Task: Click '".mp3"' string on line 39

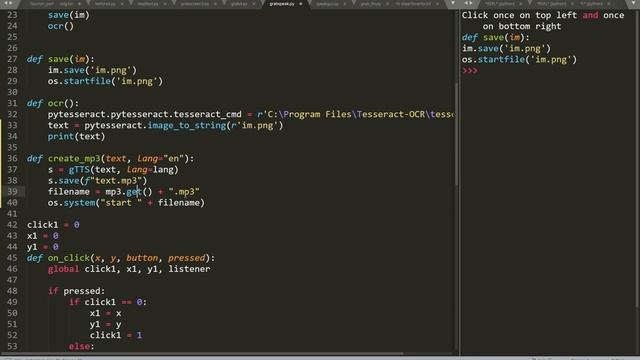Action: click(x=184, y=191)
